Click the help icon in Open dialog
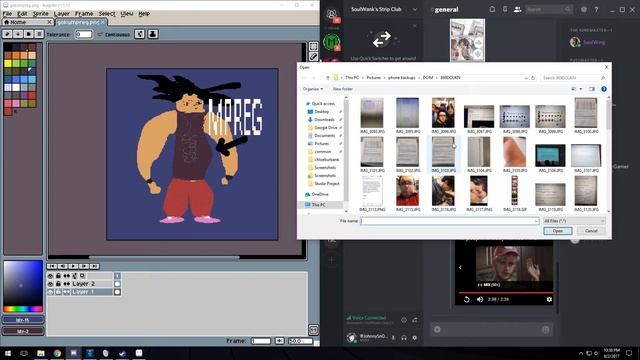The image size is (640, 360). coord(604,89)
